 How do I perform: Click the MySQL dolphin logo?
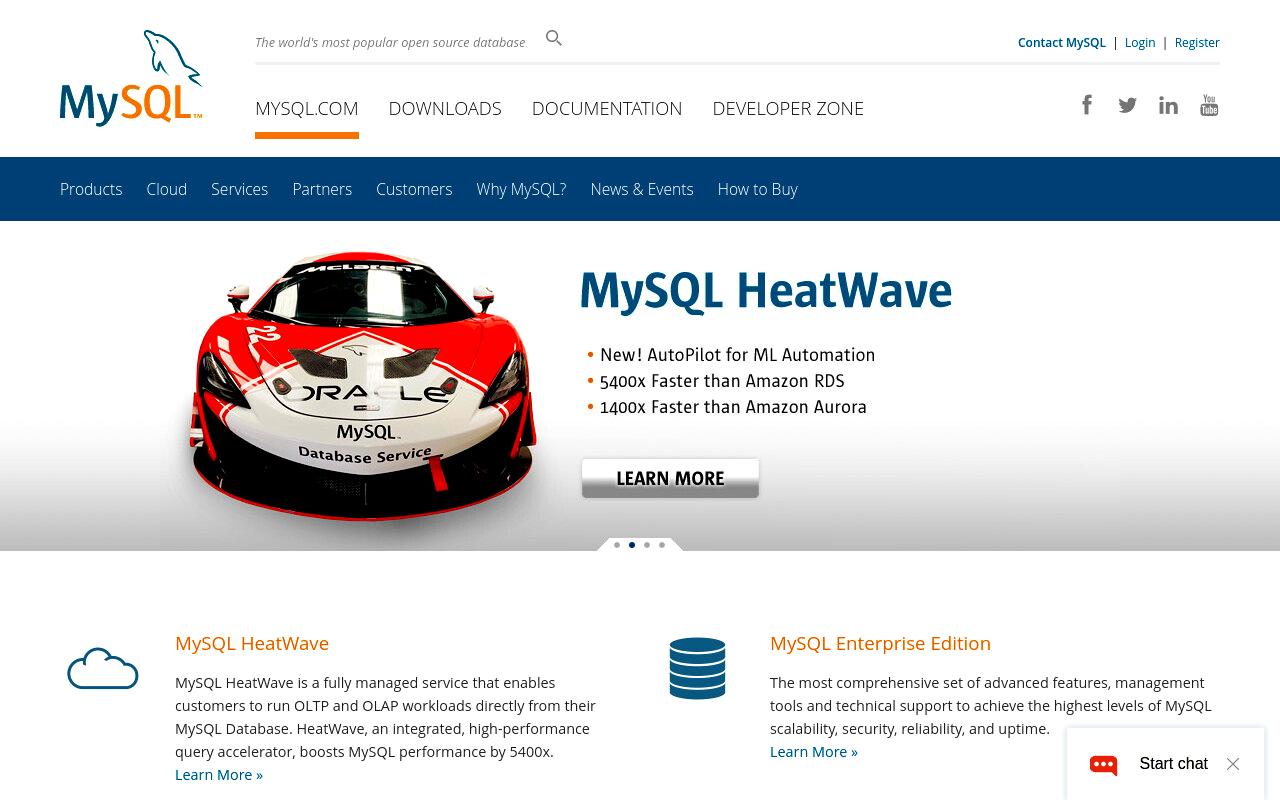pyautogui.click(x=131, y=78)
